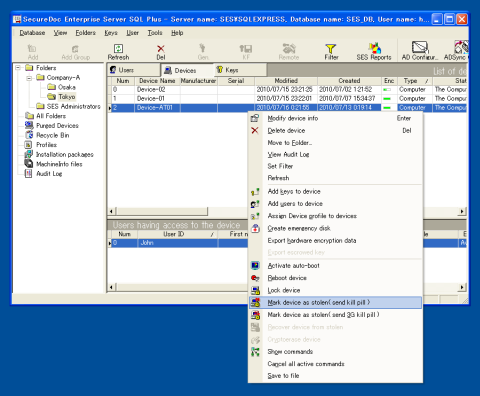Click the Add users to device icon
This screenshot has height=396, width=480.
[255, 204]
